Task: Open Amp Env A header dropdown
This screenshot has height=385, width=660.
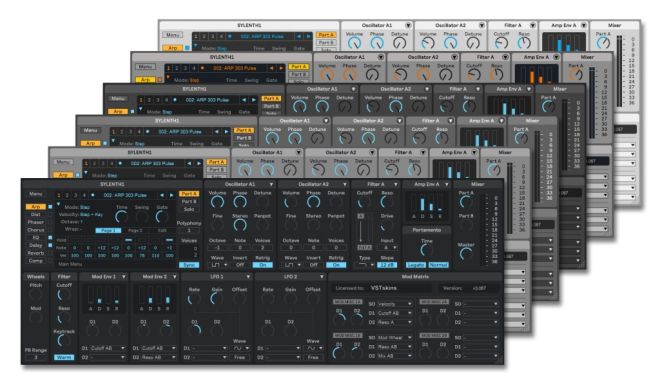Action: (447, 185)
